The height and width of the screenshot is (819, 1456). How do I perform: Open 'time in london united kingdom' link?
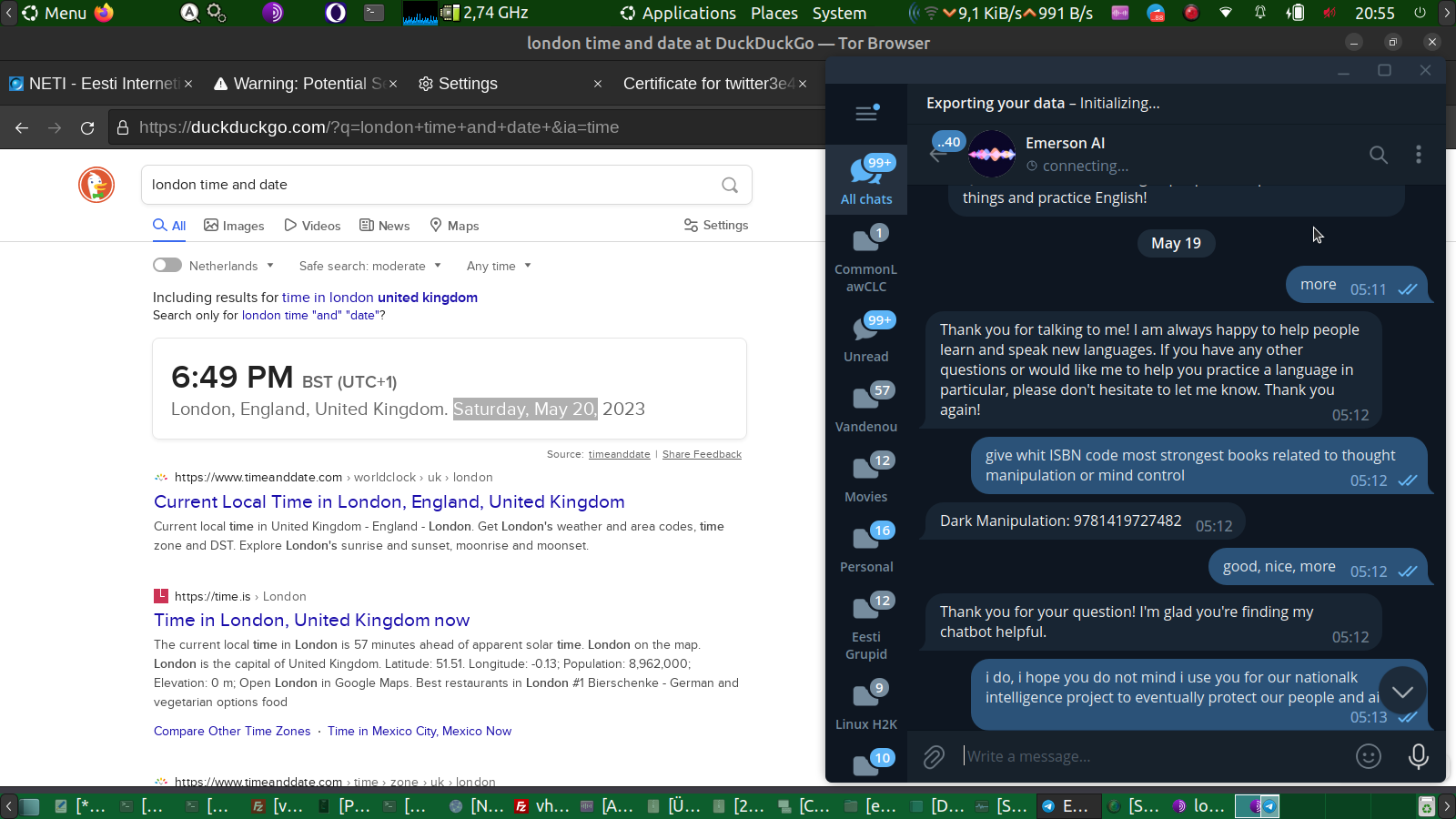pyautogui.click(x=379, y=298)
